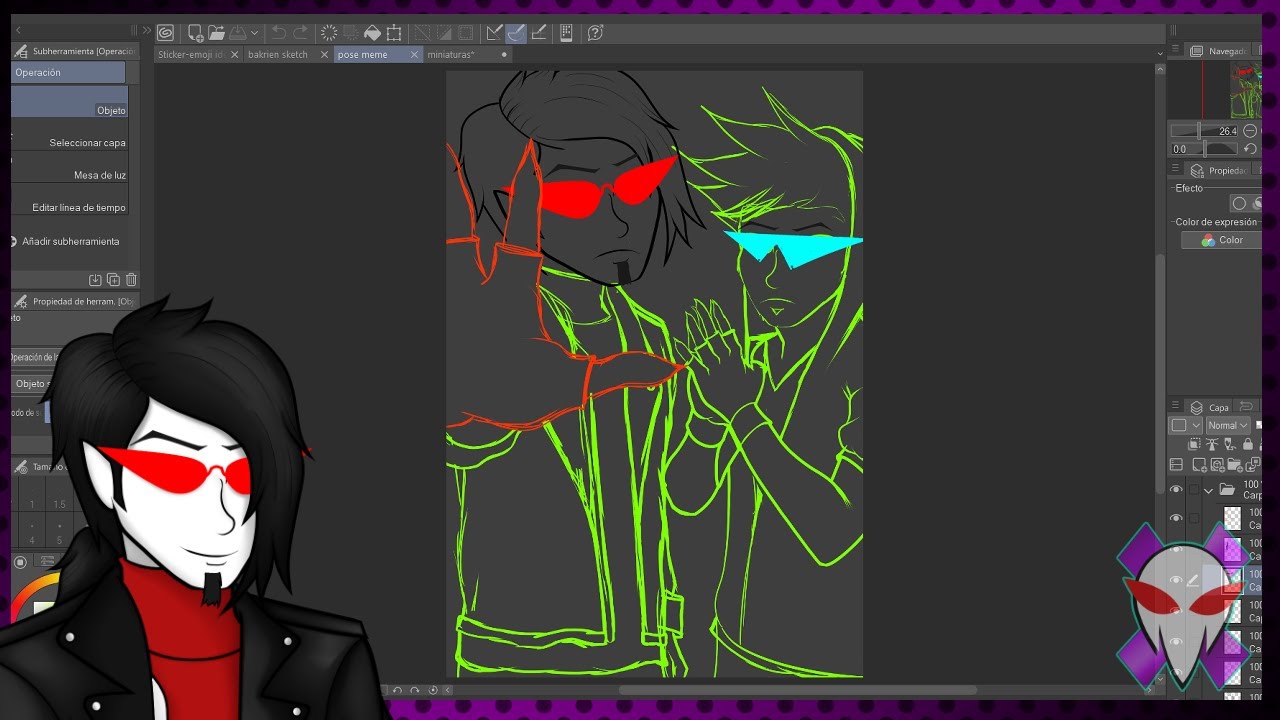
Task: Click the border effect circle icon
Action: click(x=1239, y=204)
